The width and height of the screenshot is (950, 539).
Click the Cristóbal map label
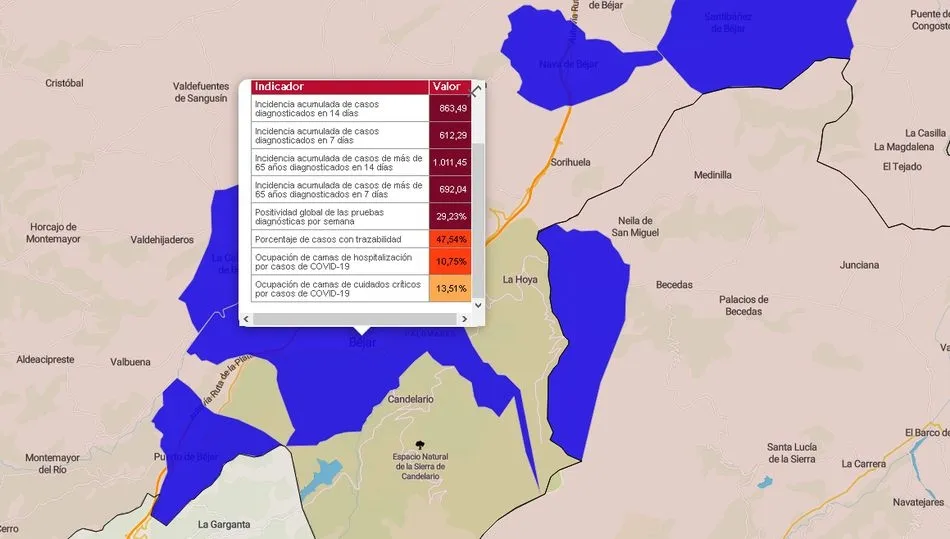coord(64,83)
